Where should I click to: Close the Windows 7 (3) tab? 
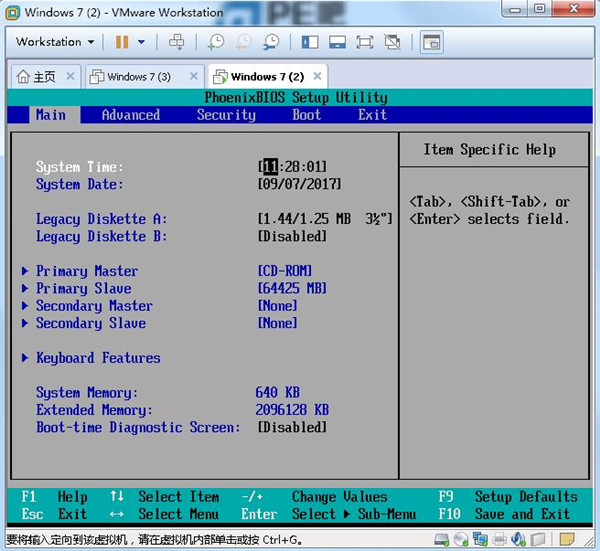194,76
